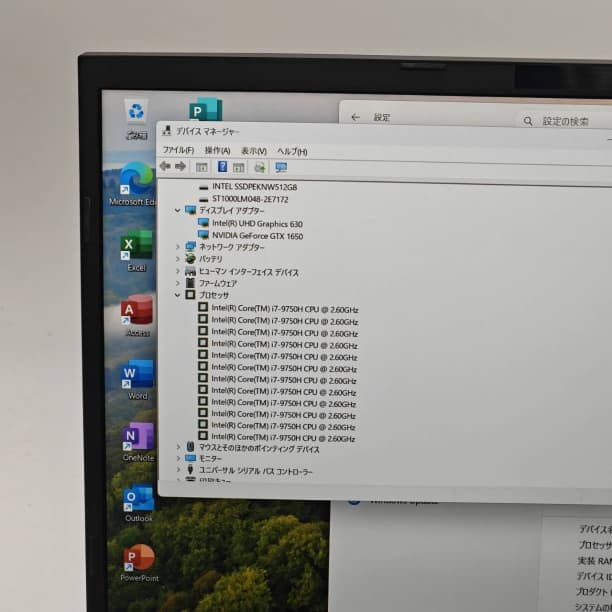Click the Help question-mark toolbar icon

(x=222, y=167)
